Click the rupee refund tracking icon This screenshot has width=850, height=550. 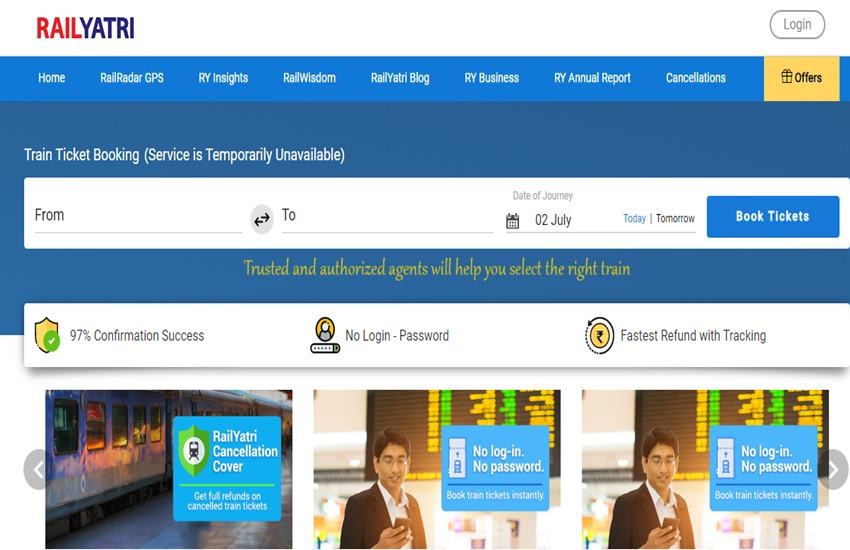600,335
